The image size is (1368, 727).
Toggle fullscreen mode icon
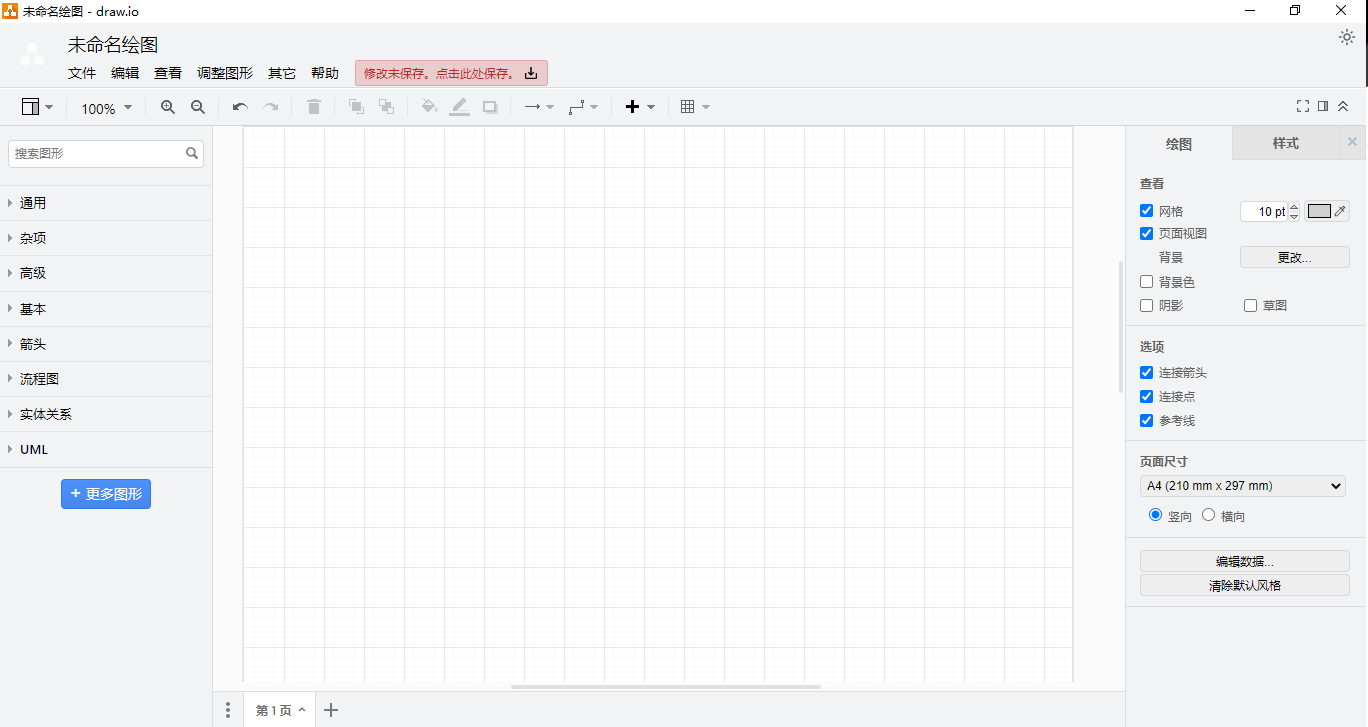click(x=1303, y=106)
